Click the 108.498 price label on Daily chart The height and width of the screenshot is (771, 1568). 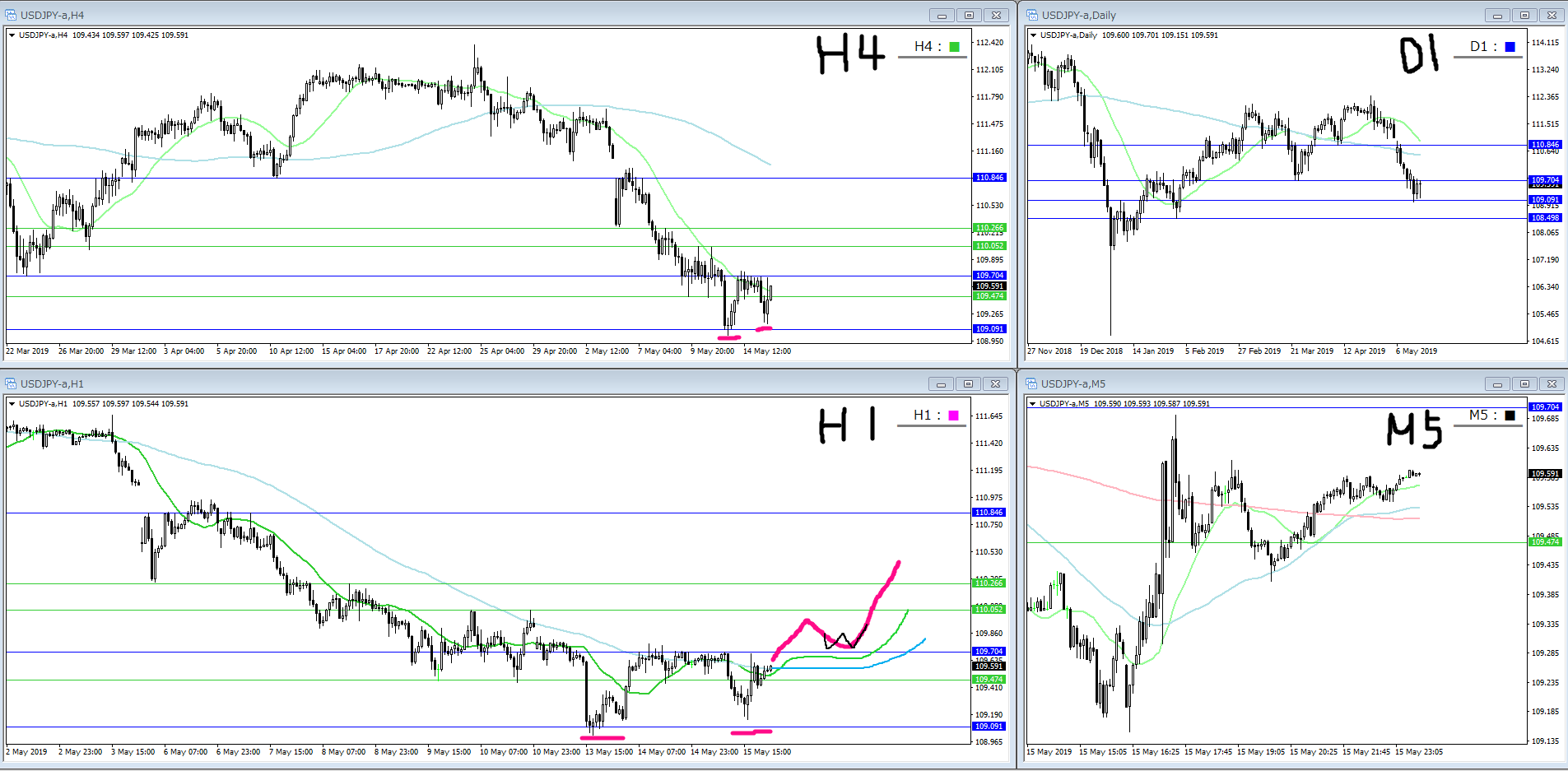coord(1545,218)
